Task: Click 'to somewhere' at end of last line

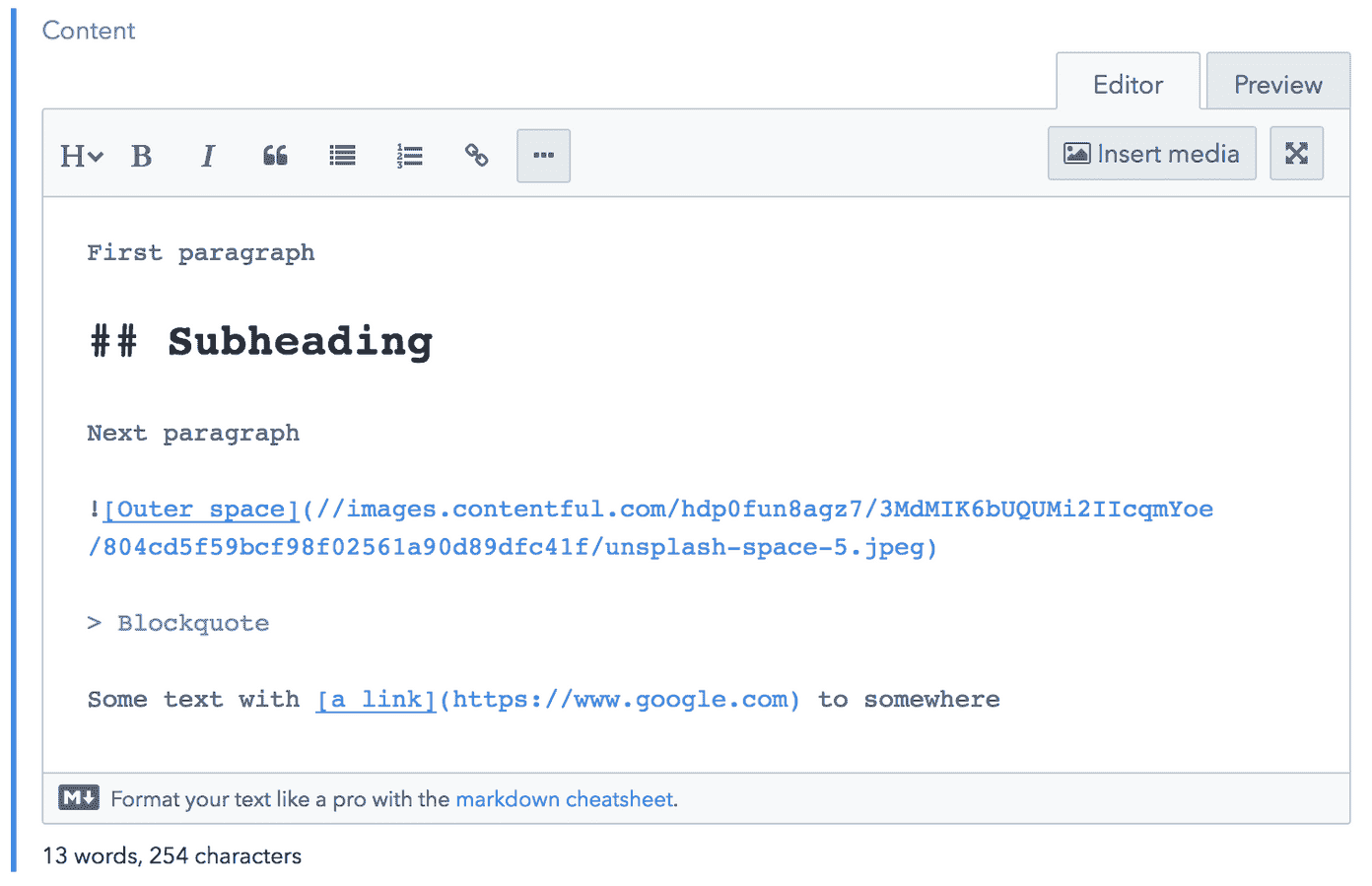Action: 909,700
